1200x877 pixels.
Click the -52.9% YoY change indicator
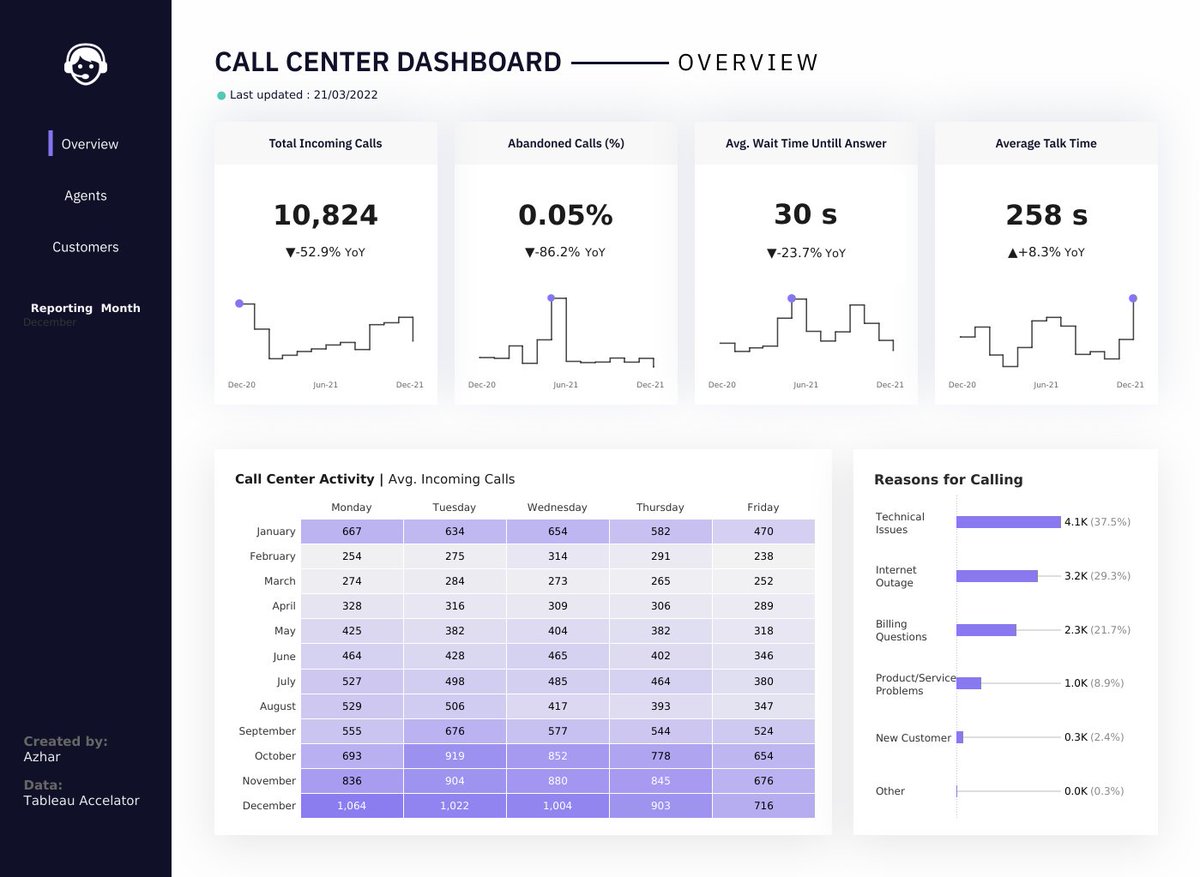pyautogui.click(x=326, y=252)
